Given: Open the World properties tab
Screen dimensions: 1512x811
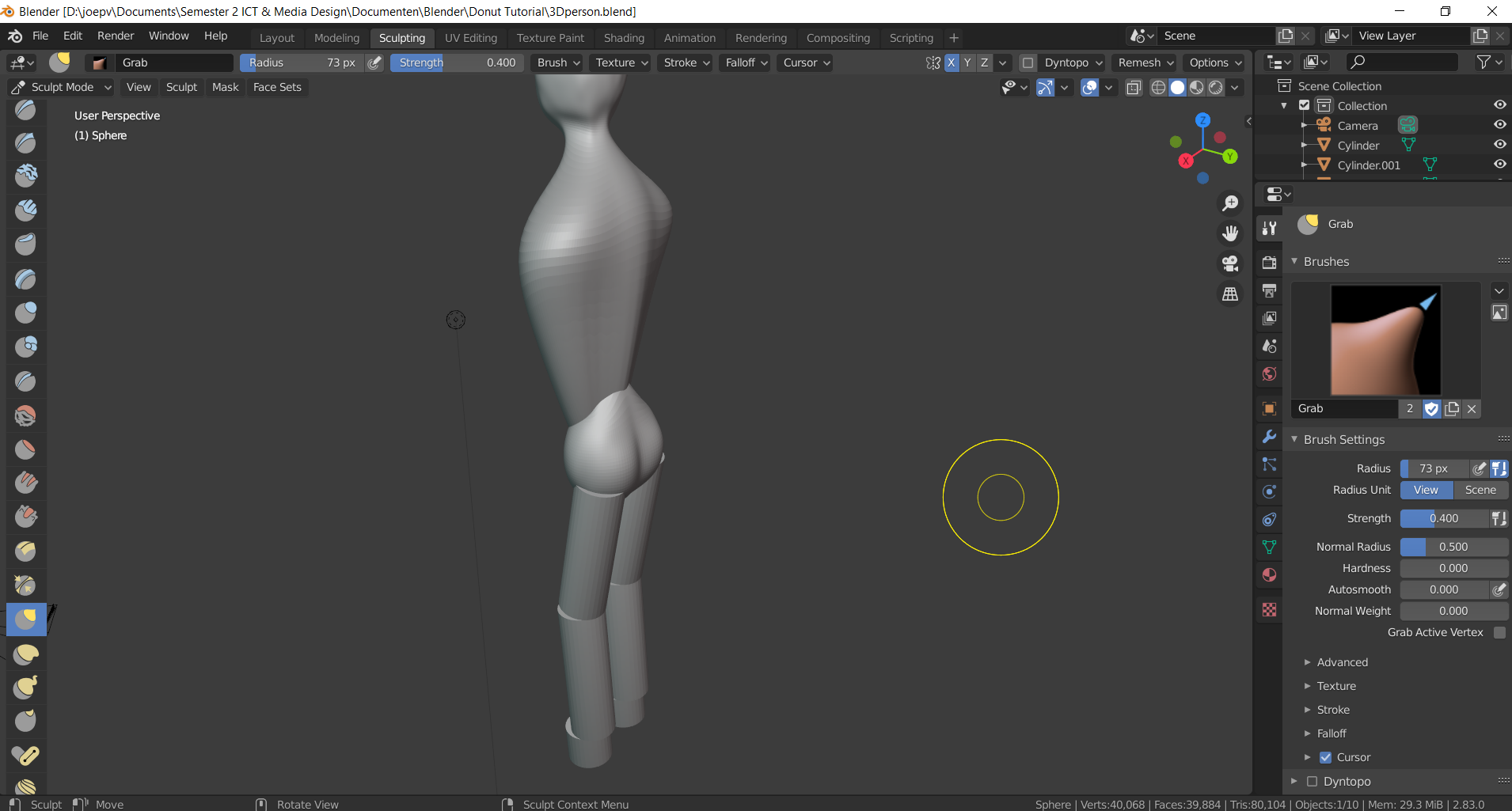Looking at the screenshot, I should point(1269,373).
